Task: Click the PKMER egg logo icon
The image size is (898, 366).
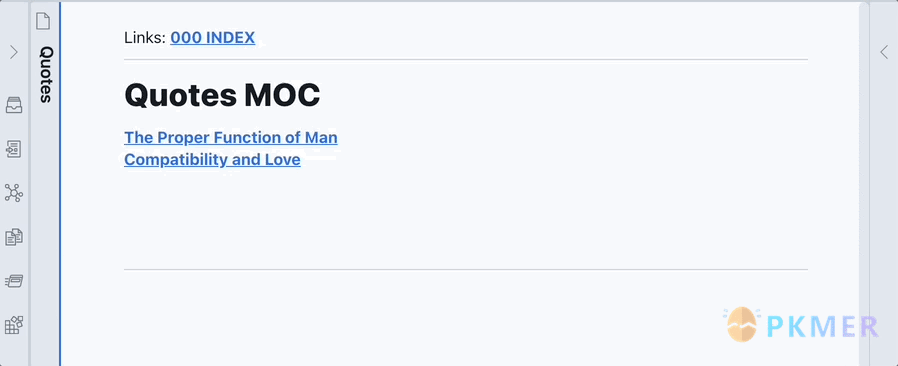Action: (741, 324)
